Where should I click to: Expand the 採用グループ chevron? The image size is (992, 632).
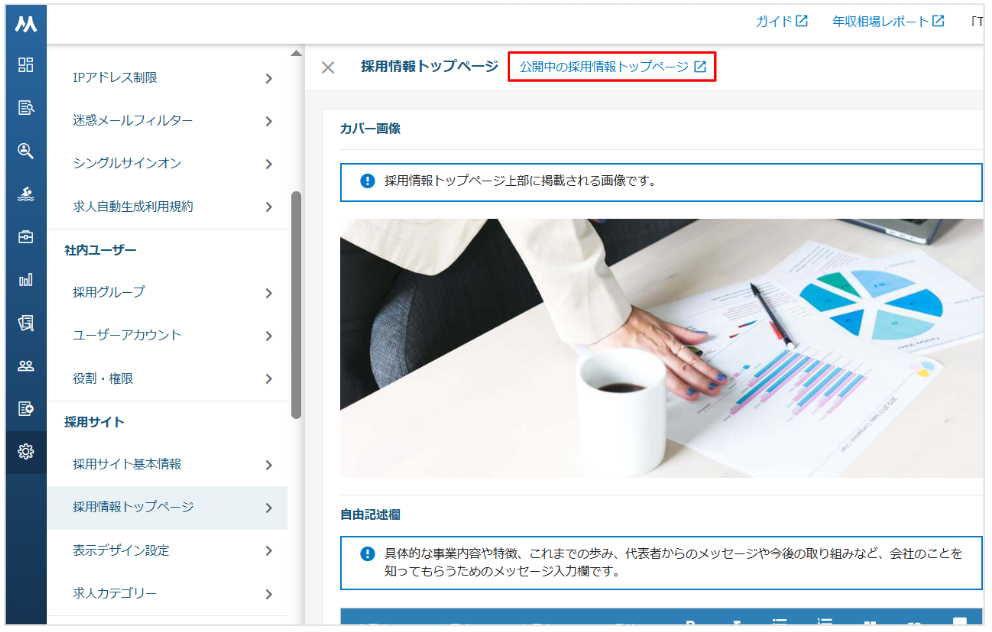coord(269,293)
